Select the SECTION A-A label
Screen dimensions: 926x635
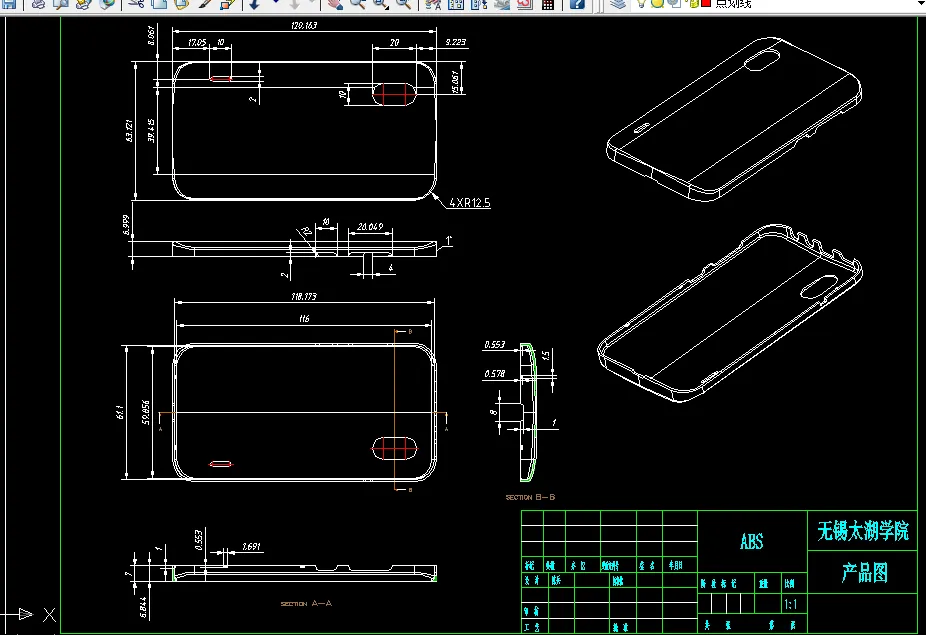point(306,603)
